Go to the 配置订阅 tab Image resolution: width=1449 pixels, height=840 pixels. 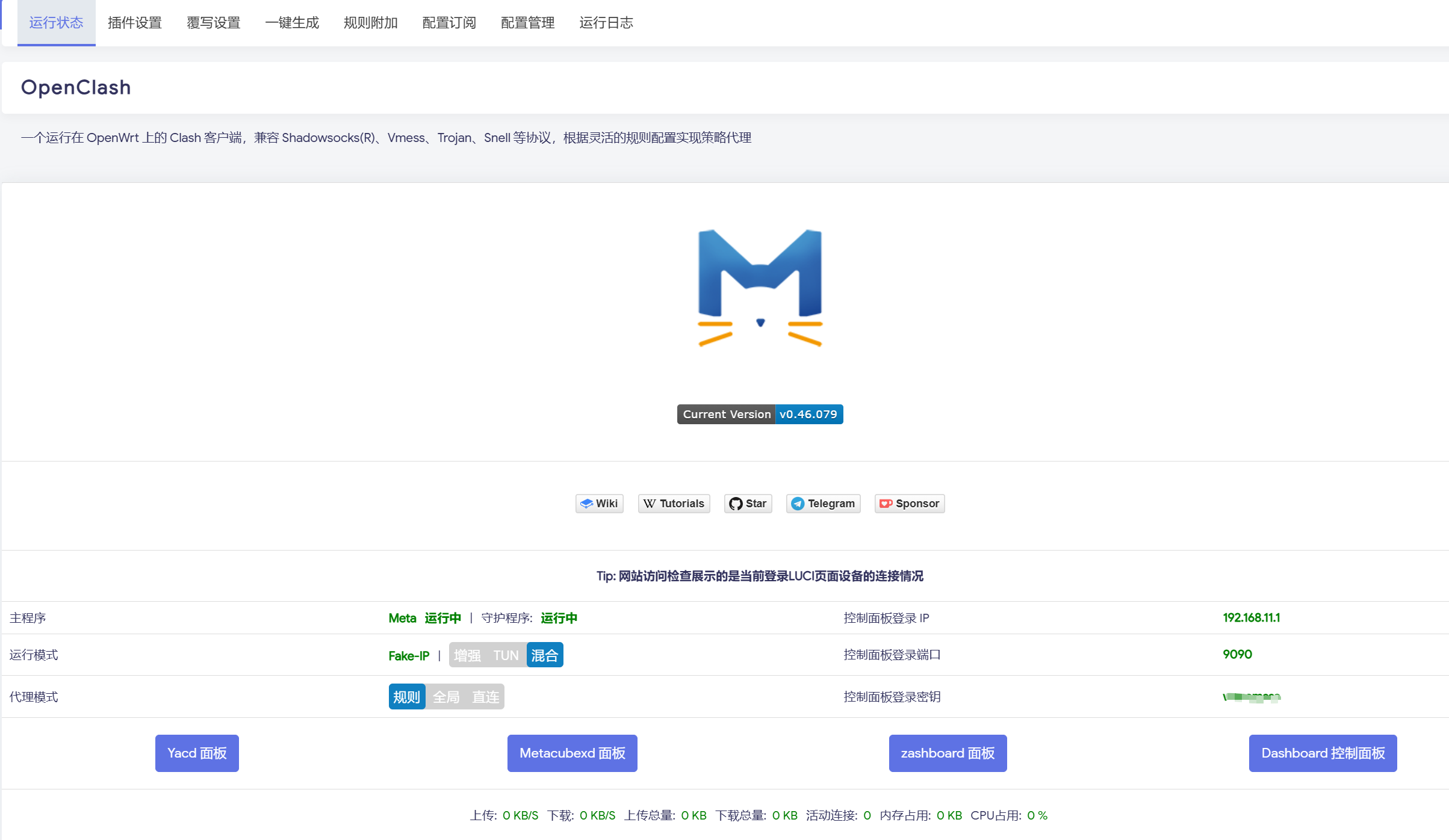(449, 23)
